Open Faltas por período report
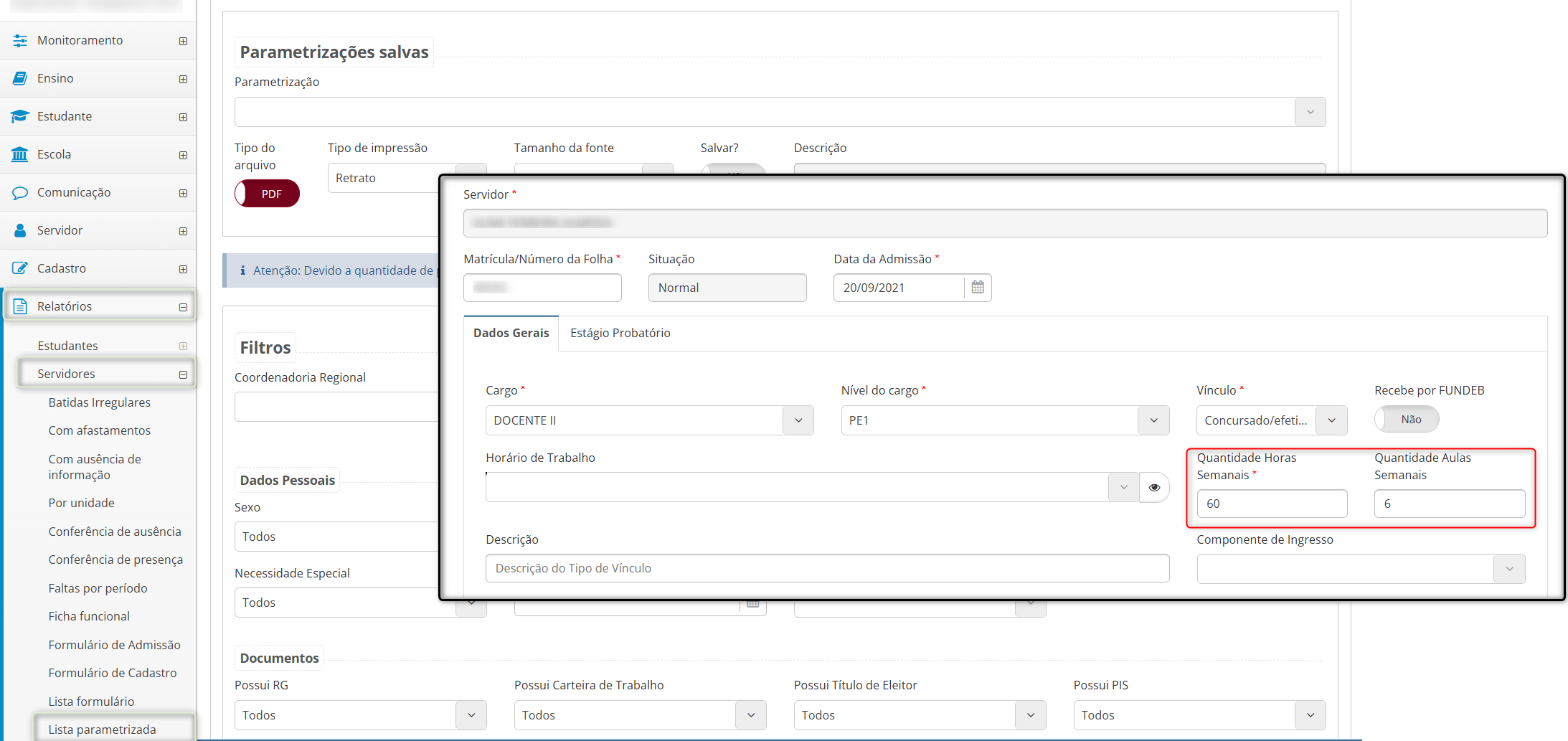The image size is (1568, 741). tap(98, 588)
